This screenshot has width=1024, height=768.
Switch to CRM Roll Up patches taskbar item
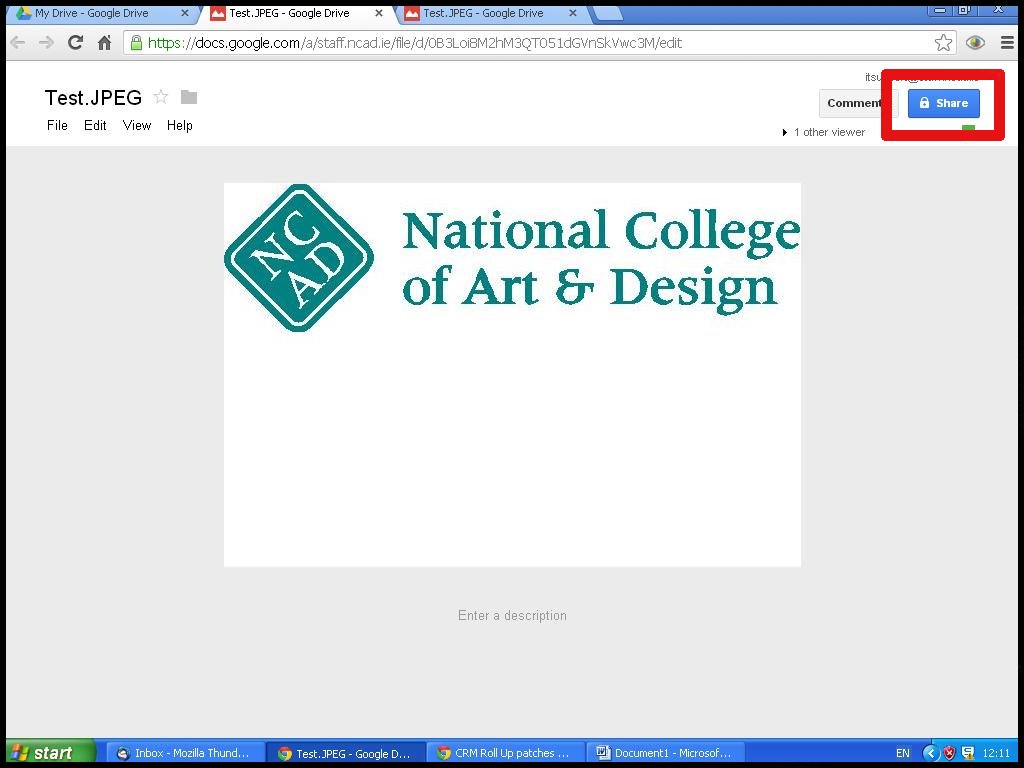click(507, 753)
